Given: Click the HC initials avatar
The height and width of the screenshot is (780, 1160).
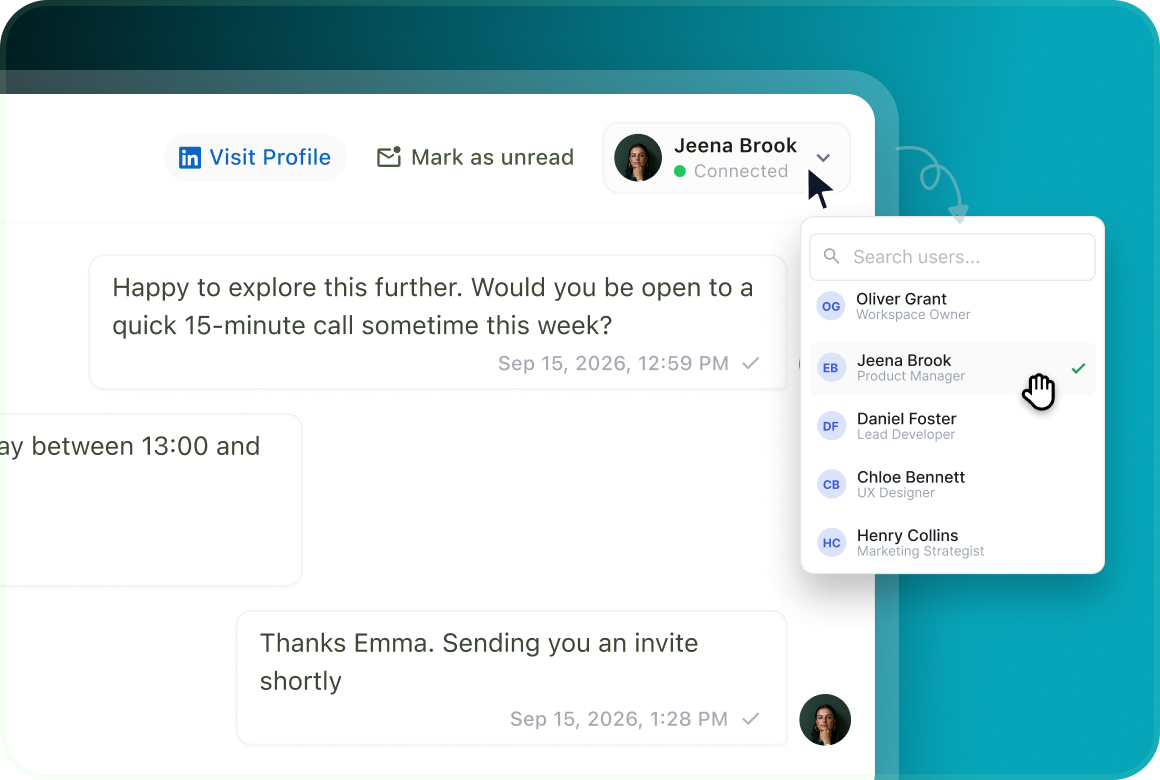Looking at the screenshot, I should click(x=831, y=543).
